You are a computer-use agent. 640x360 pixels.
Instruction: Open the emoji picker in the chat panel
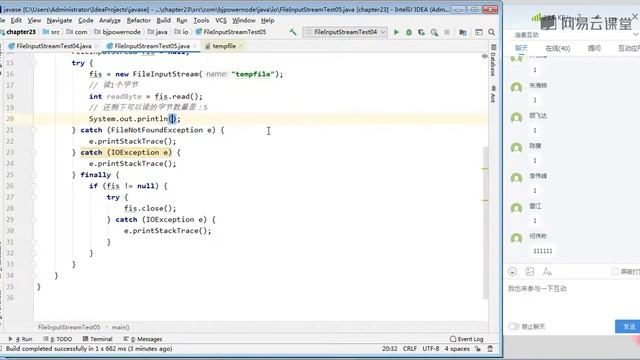pyautogui.click(x=513, y=271)
